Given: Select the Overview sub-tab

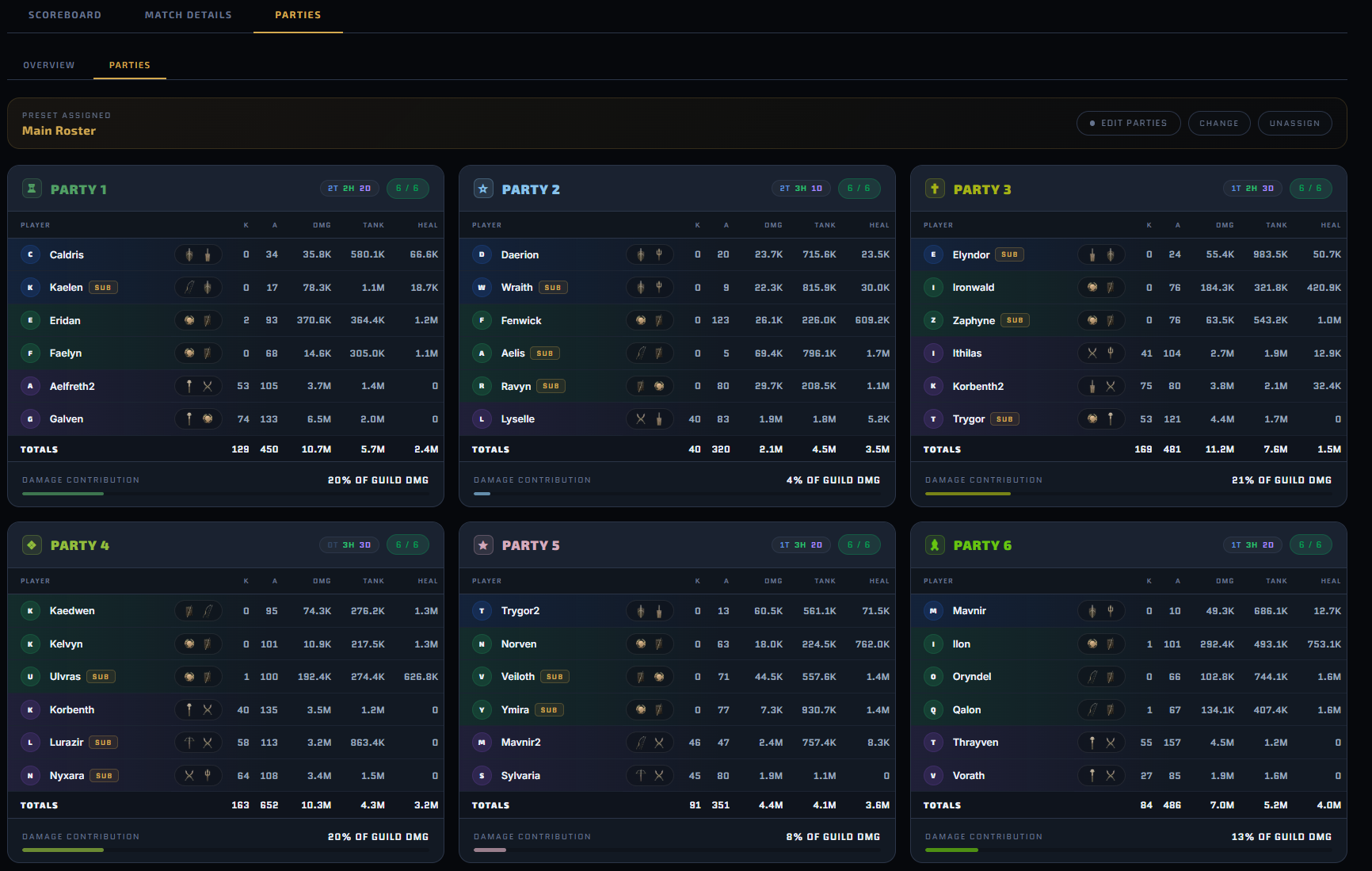Looking at the screenshot, I should (x=49, y=65).
